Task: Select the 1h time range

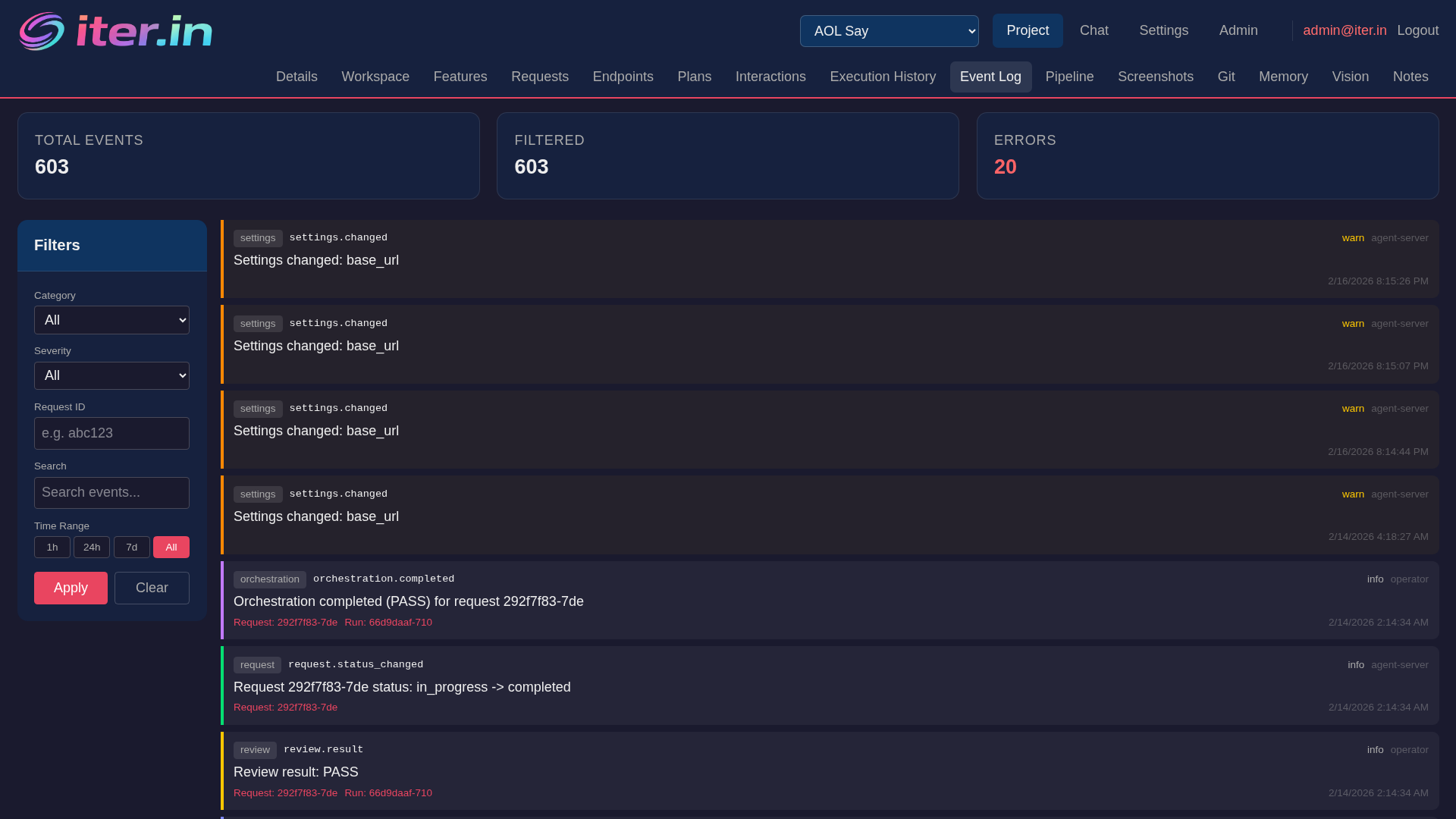Action: 52,547
